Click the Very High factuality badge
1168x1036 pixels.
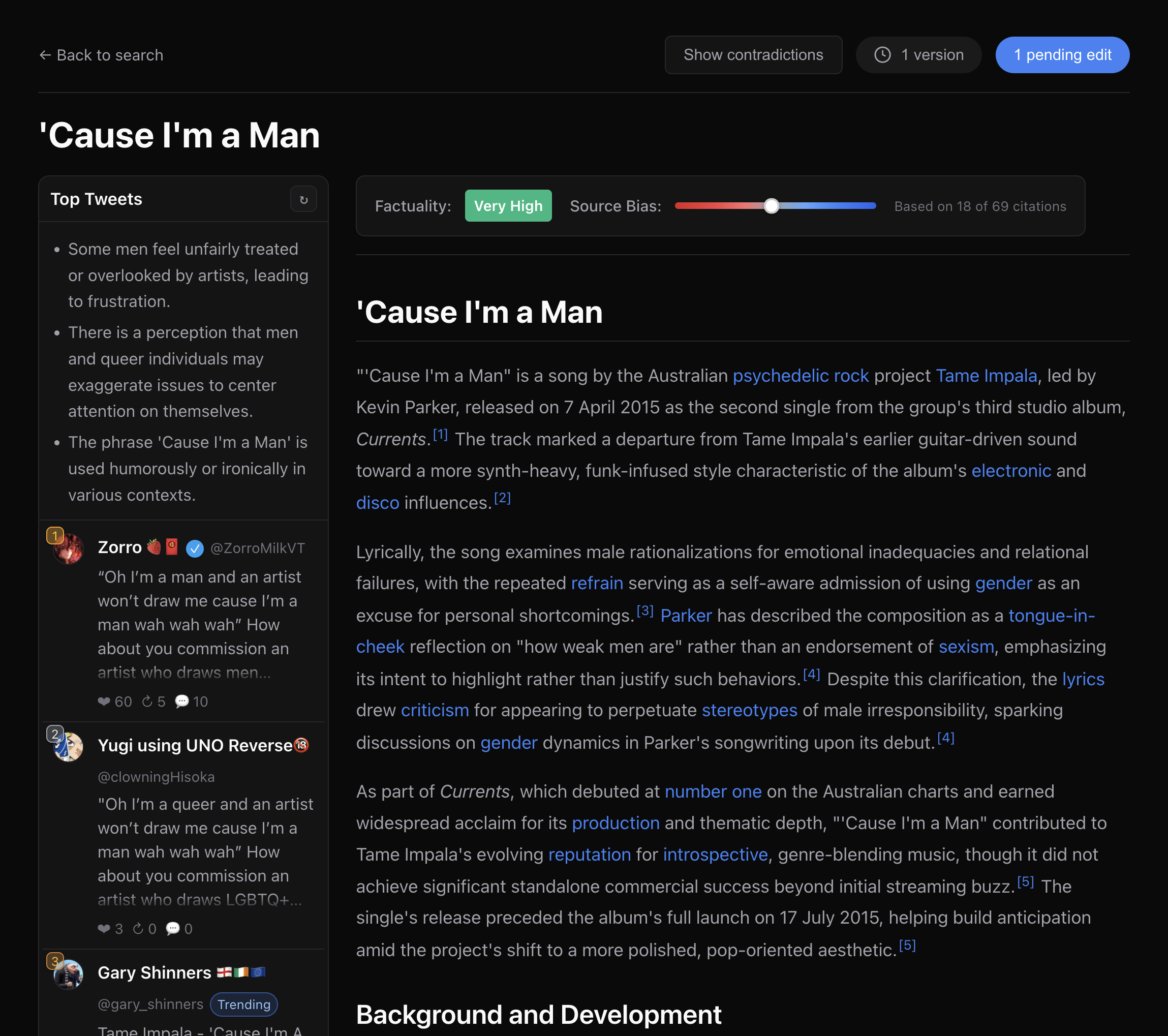click(x=507, y=206)
